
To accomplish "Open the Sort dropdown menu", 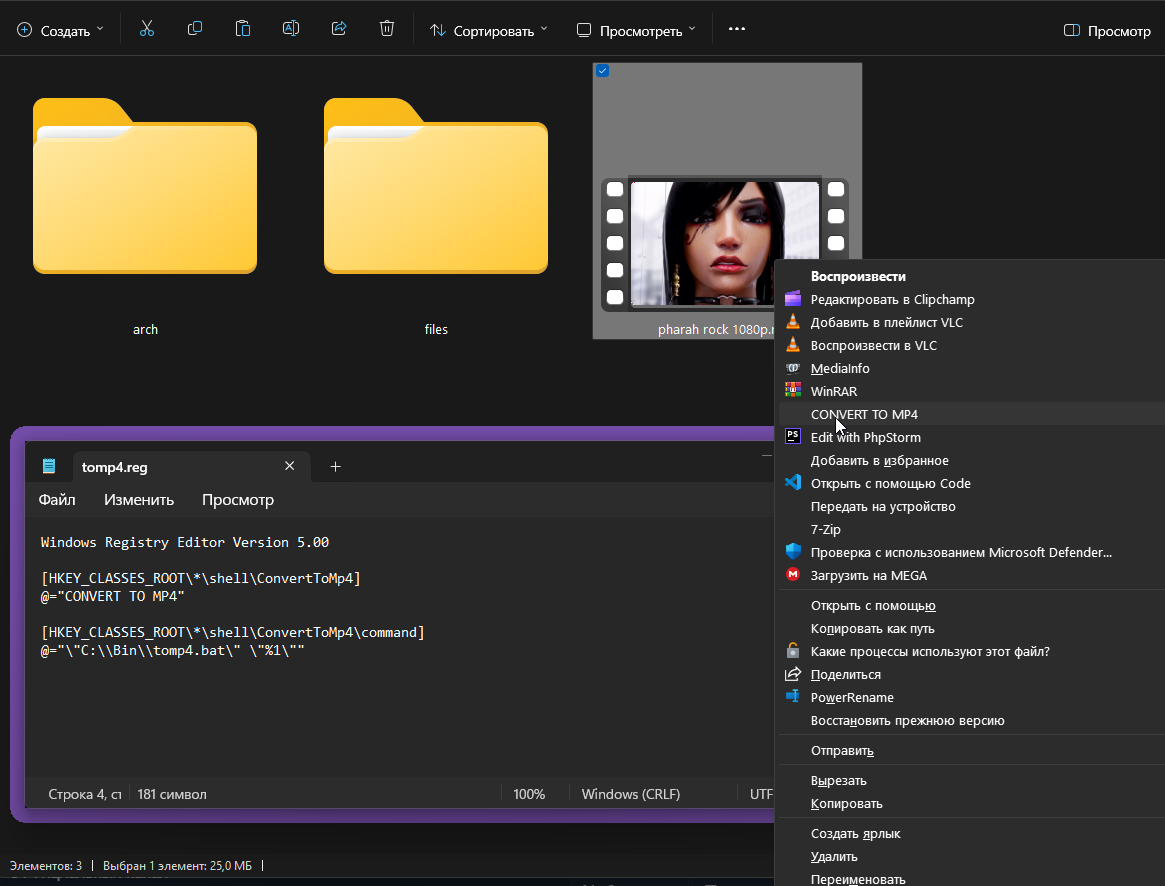I will [x=489, y=31].
